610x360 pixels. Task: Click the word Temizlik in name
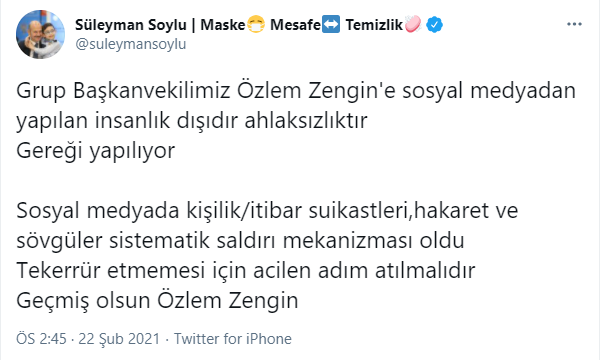(374, 25)
